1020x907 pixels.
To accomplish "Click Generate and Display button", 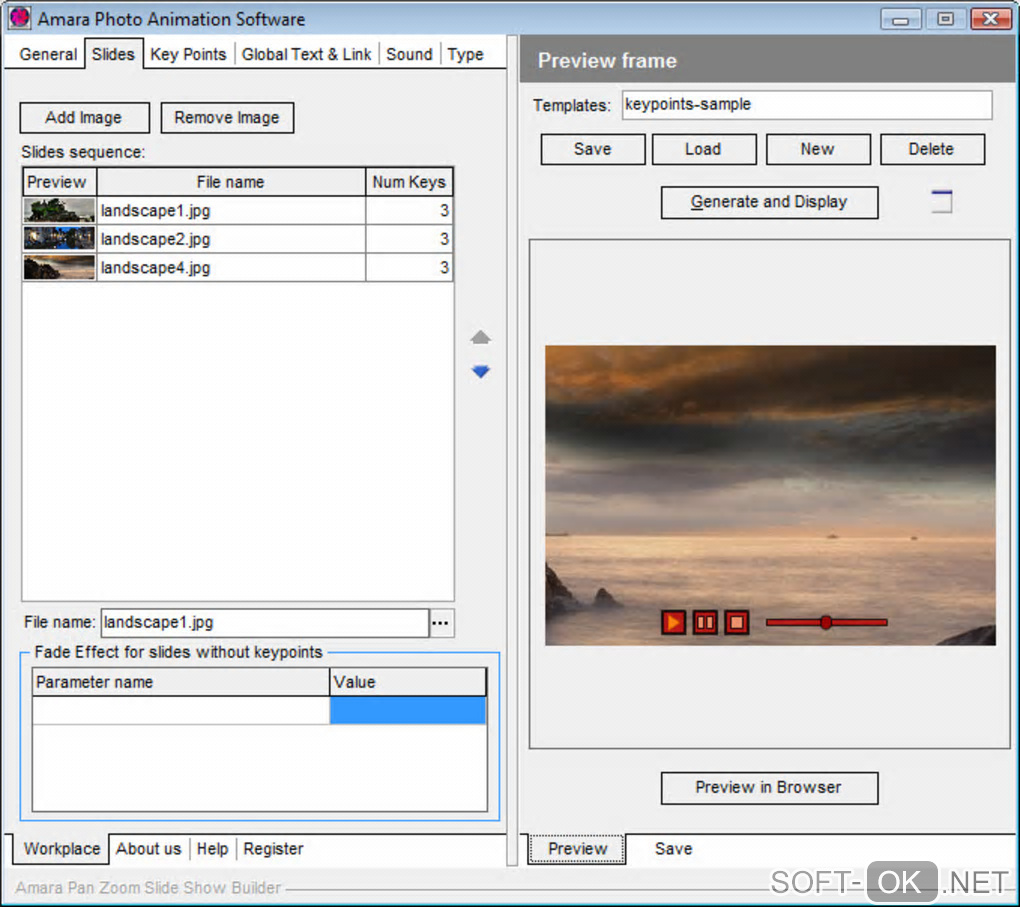I will (x=770, y=202).
